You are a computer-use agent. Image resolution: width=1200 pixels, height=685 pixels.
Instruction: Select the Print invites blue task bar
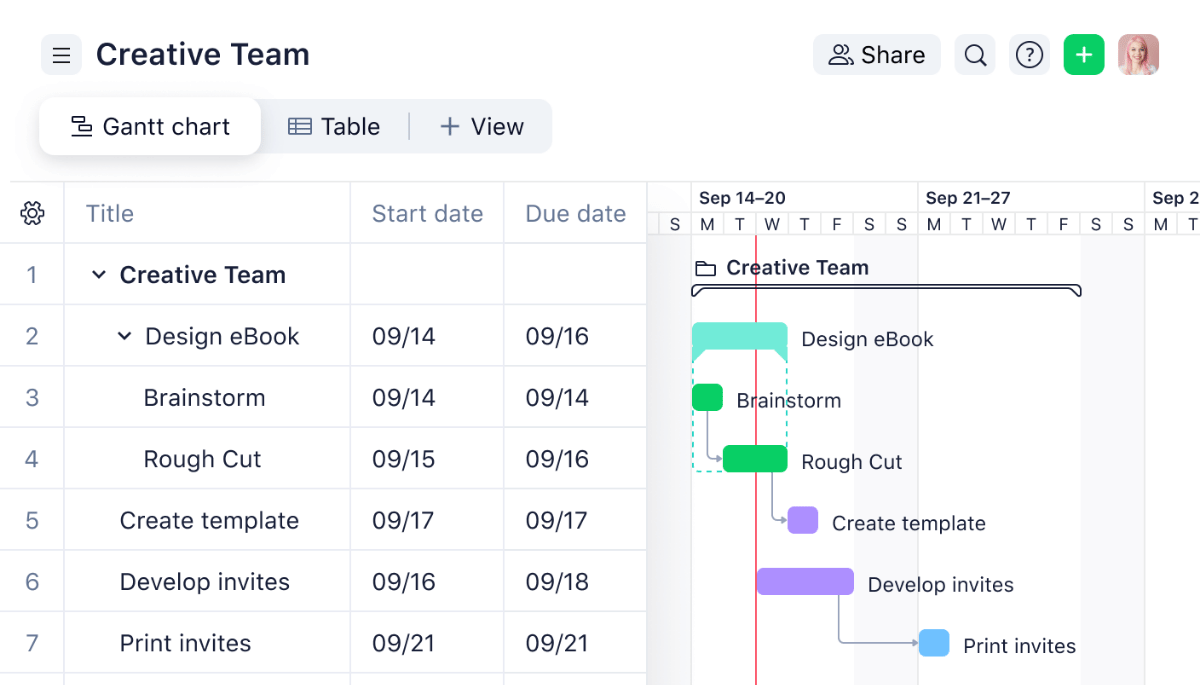coord(934,643)
